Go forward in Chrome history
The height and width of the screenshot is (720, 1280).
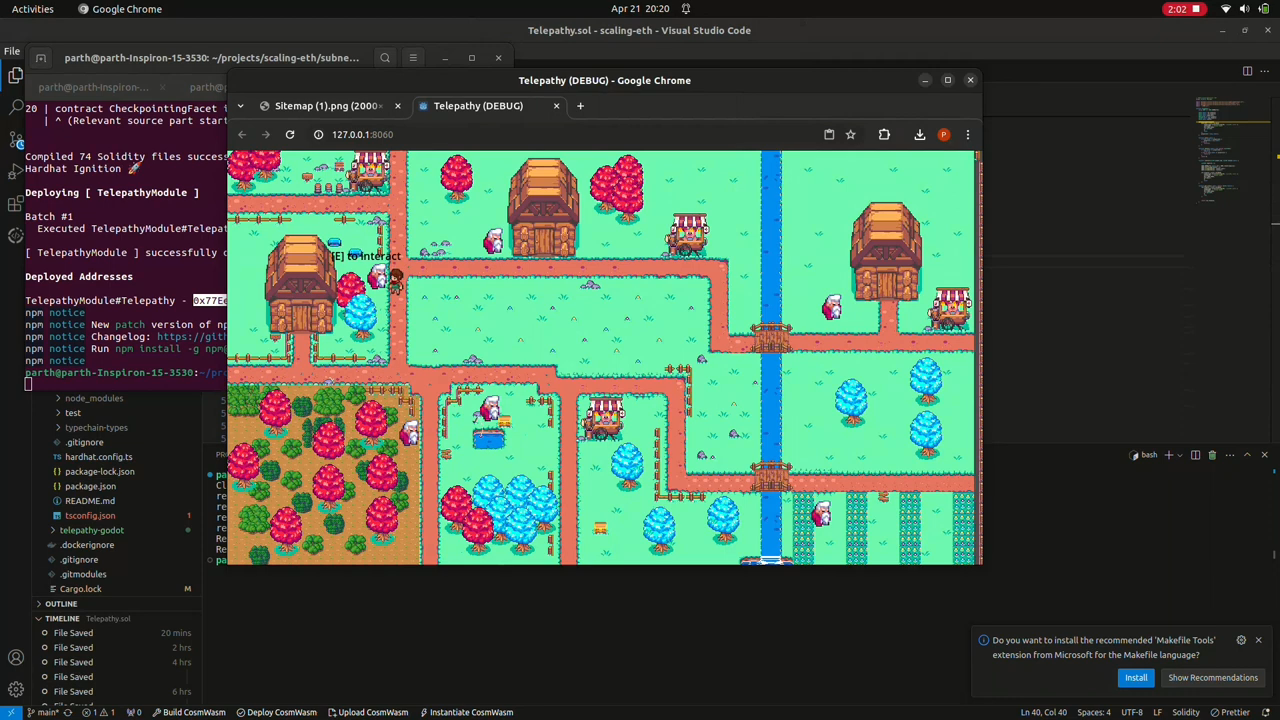(266, 134)
